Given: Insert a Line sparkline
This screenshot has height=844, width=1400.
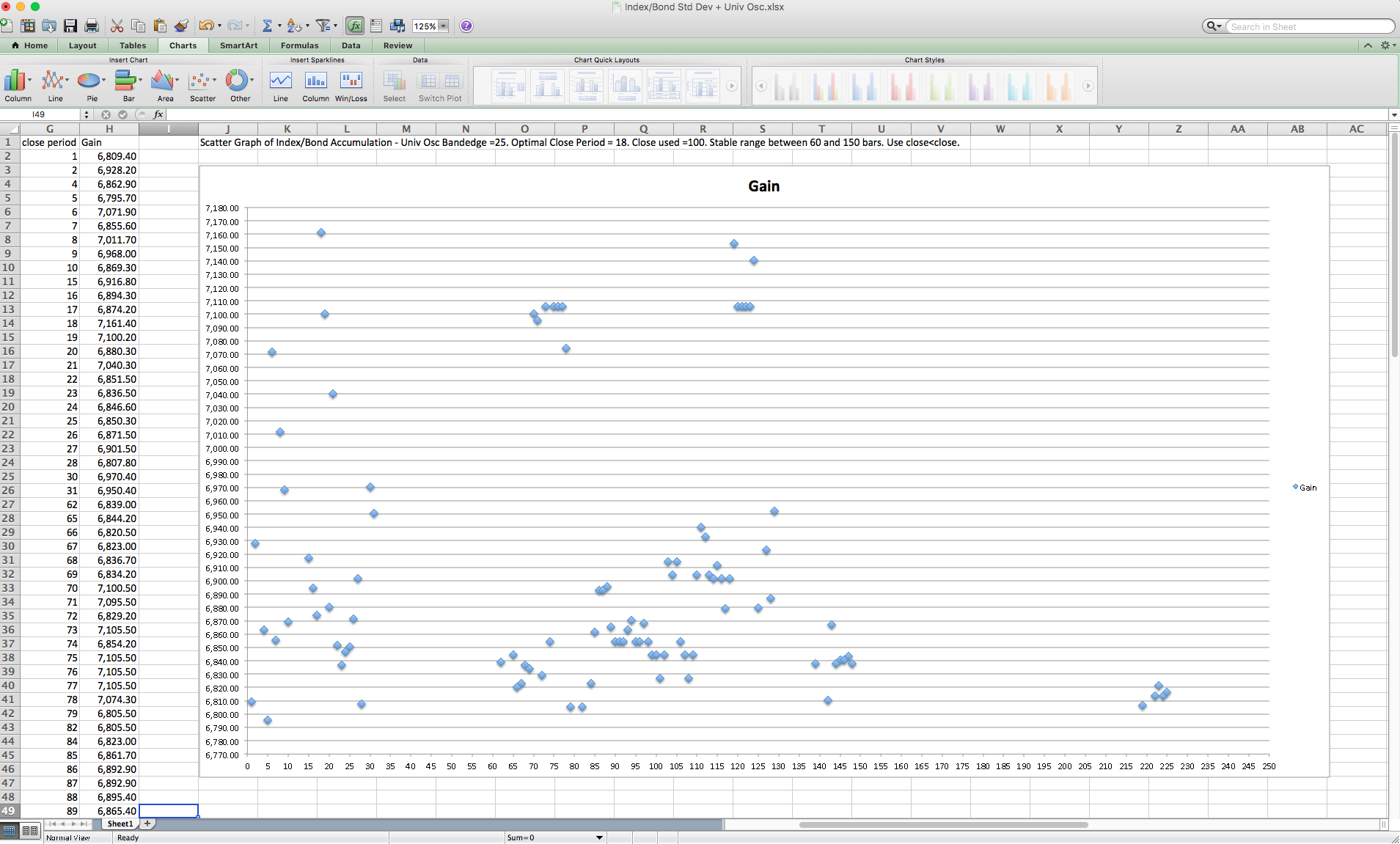Looking at the screenshot, I should coord(280,86).
